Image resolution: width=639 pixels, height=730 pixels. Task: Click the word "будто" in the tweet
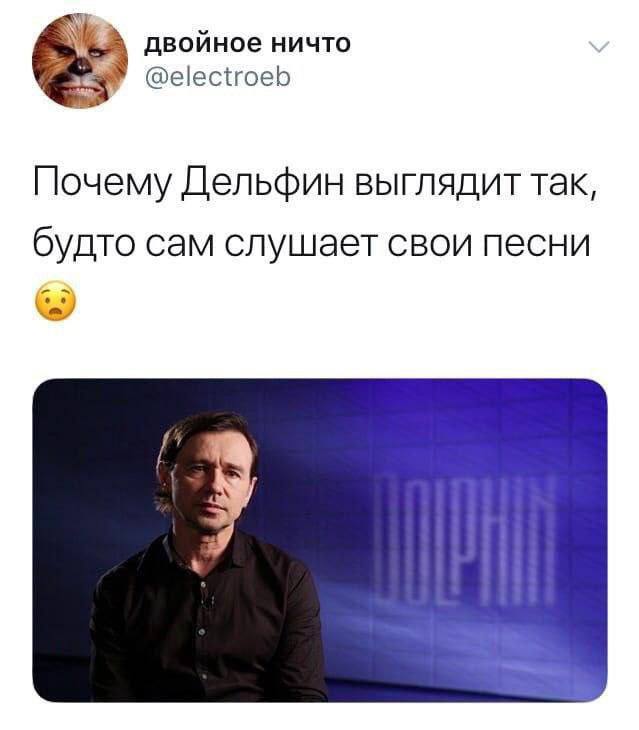point(86,241)
